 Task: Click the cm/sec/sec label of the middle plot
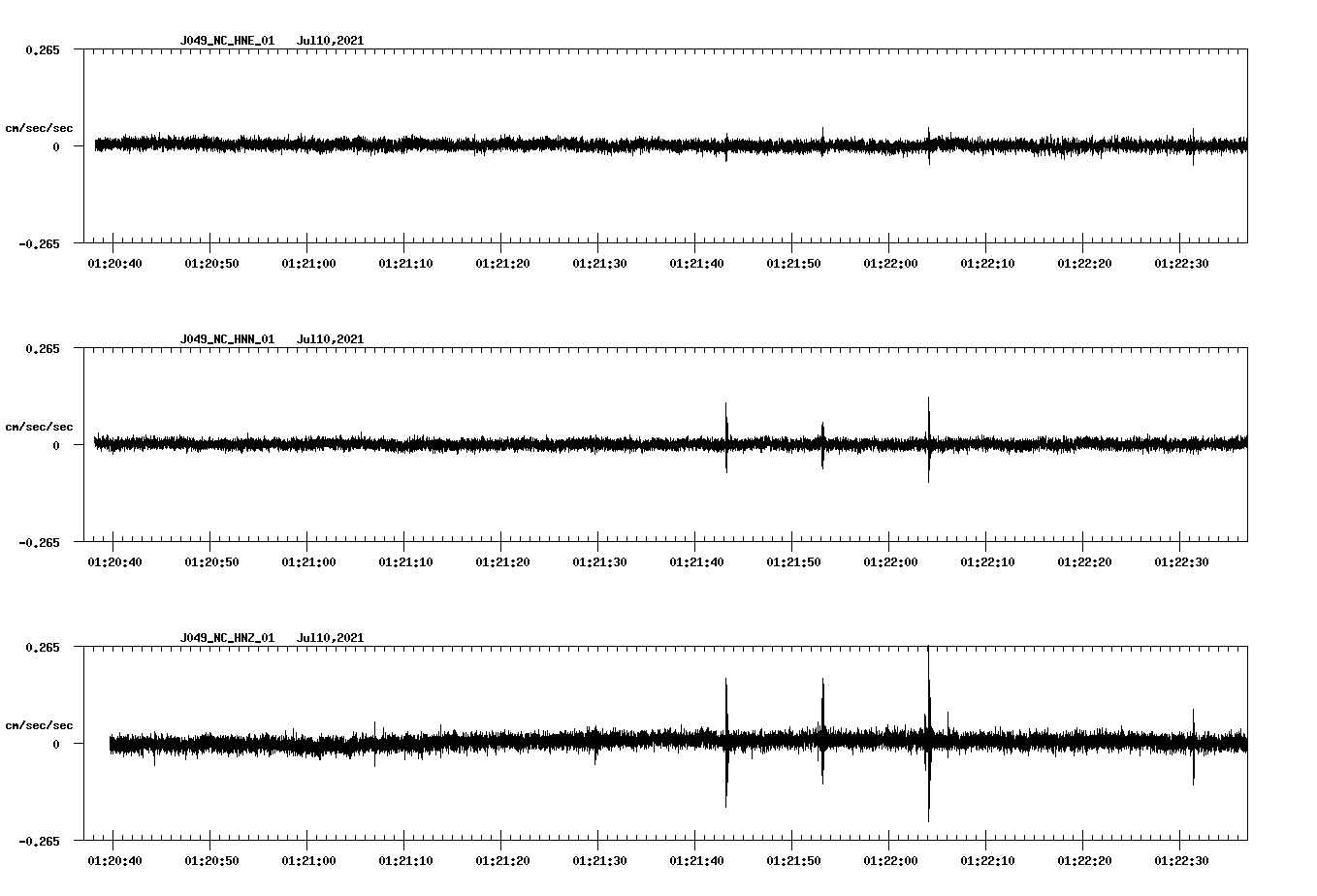click(39, 426)
